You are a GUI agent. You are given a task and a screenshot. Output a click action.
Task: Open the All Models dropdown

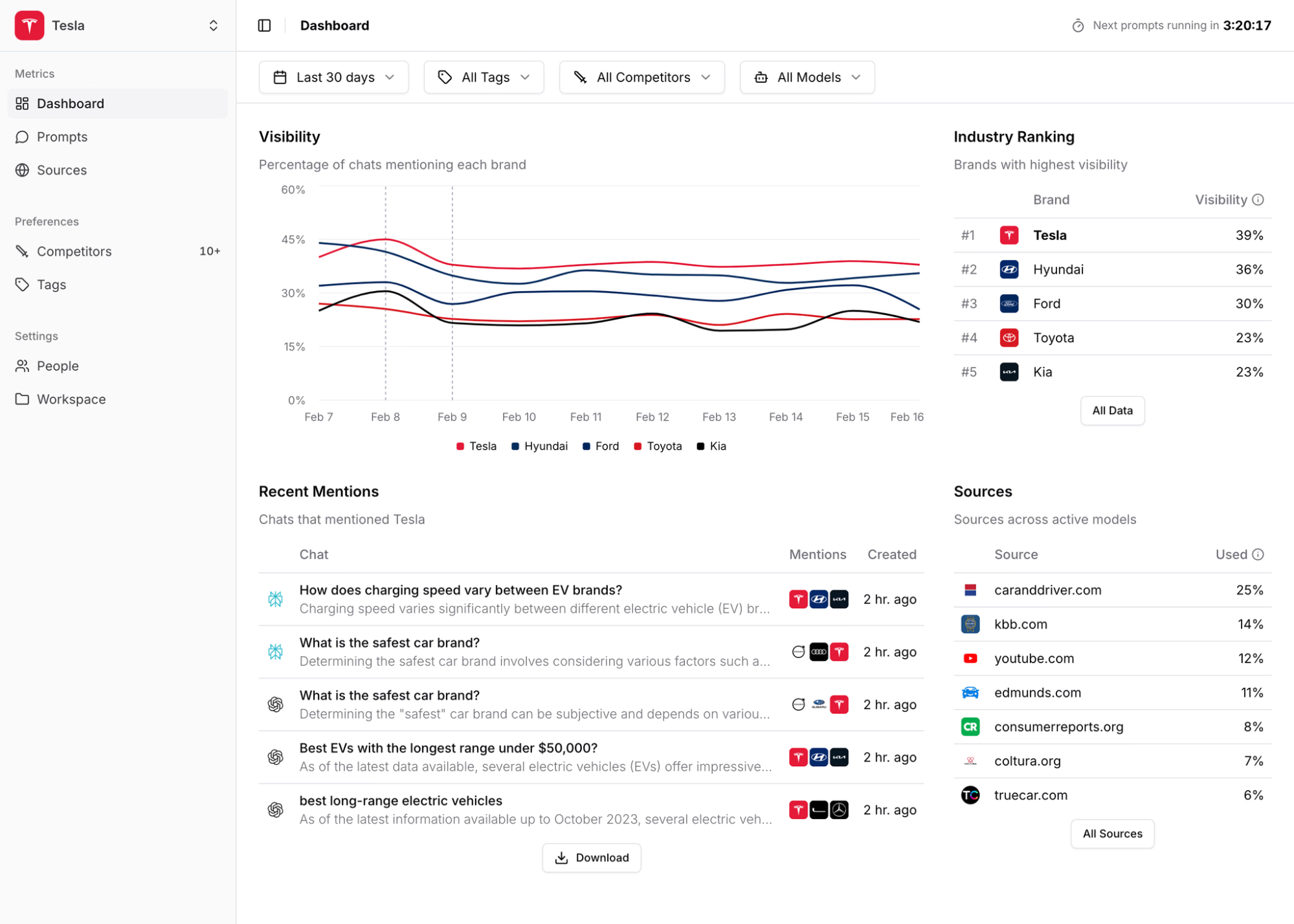[807, 77]
